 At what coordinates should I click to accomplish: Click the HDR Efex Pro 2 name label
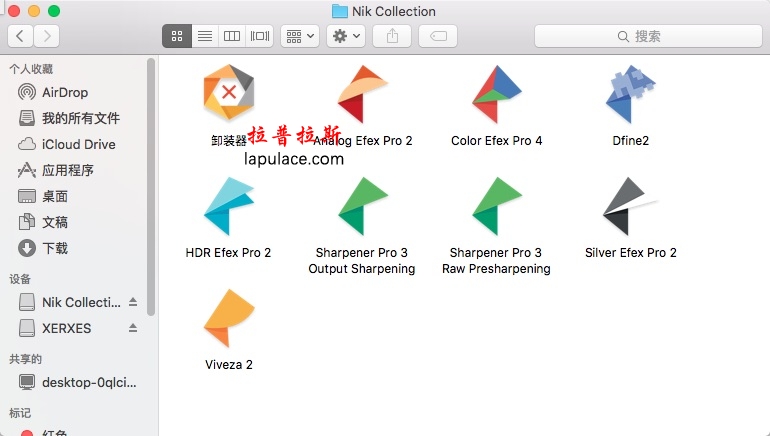228,253
